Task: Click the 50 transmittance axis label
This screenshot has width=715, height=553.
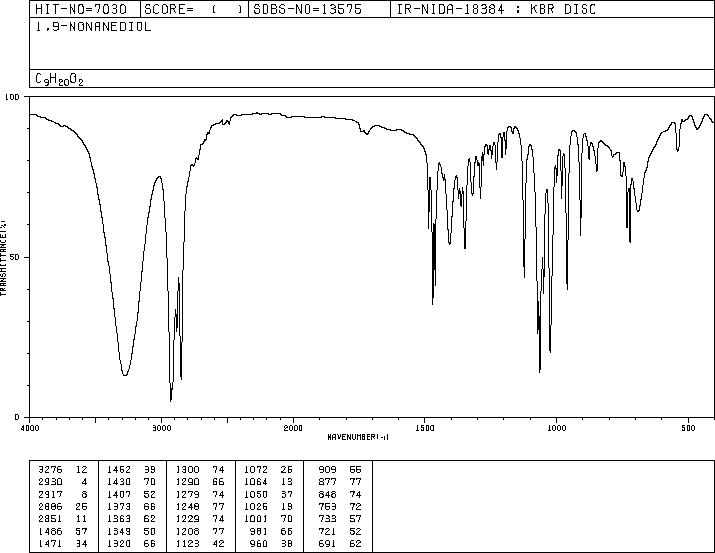Action: [15, 257]
